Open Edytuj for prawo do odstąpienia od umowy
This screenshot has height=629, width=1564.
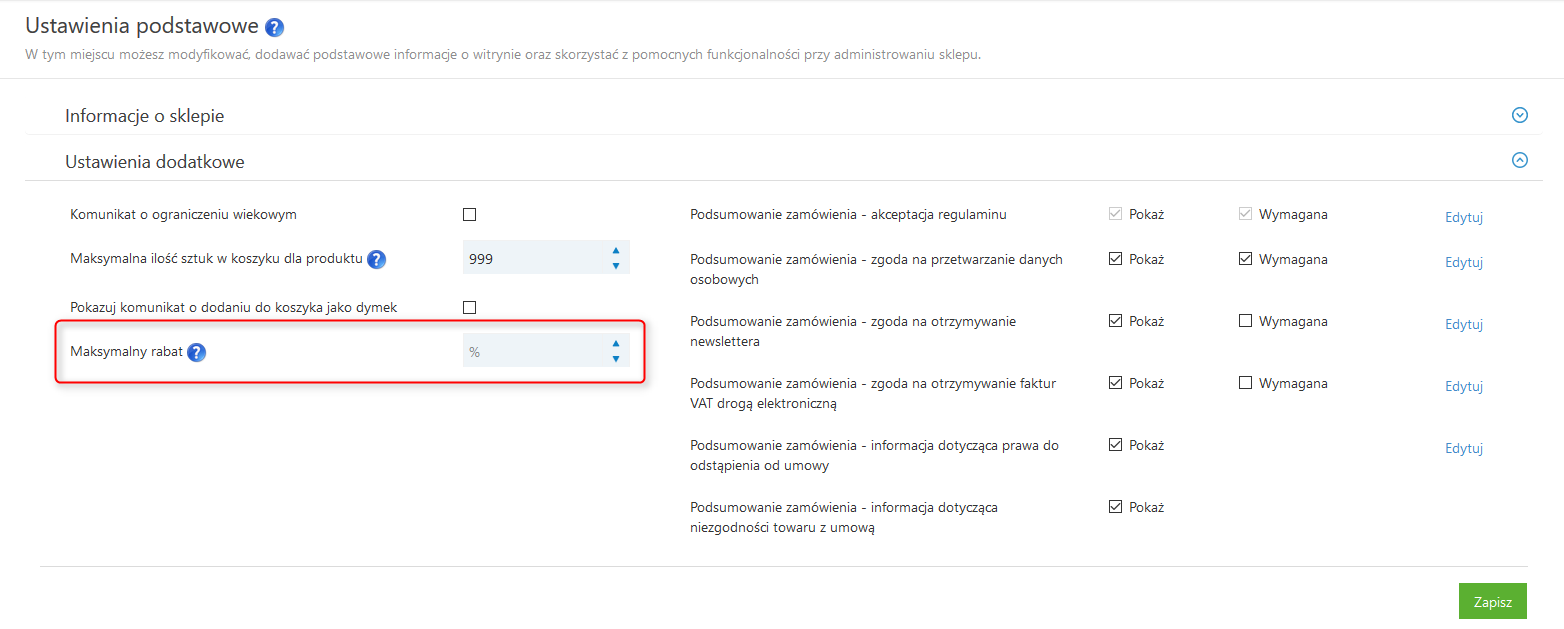(1463, 448)
